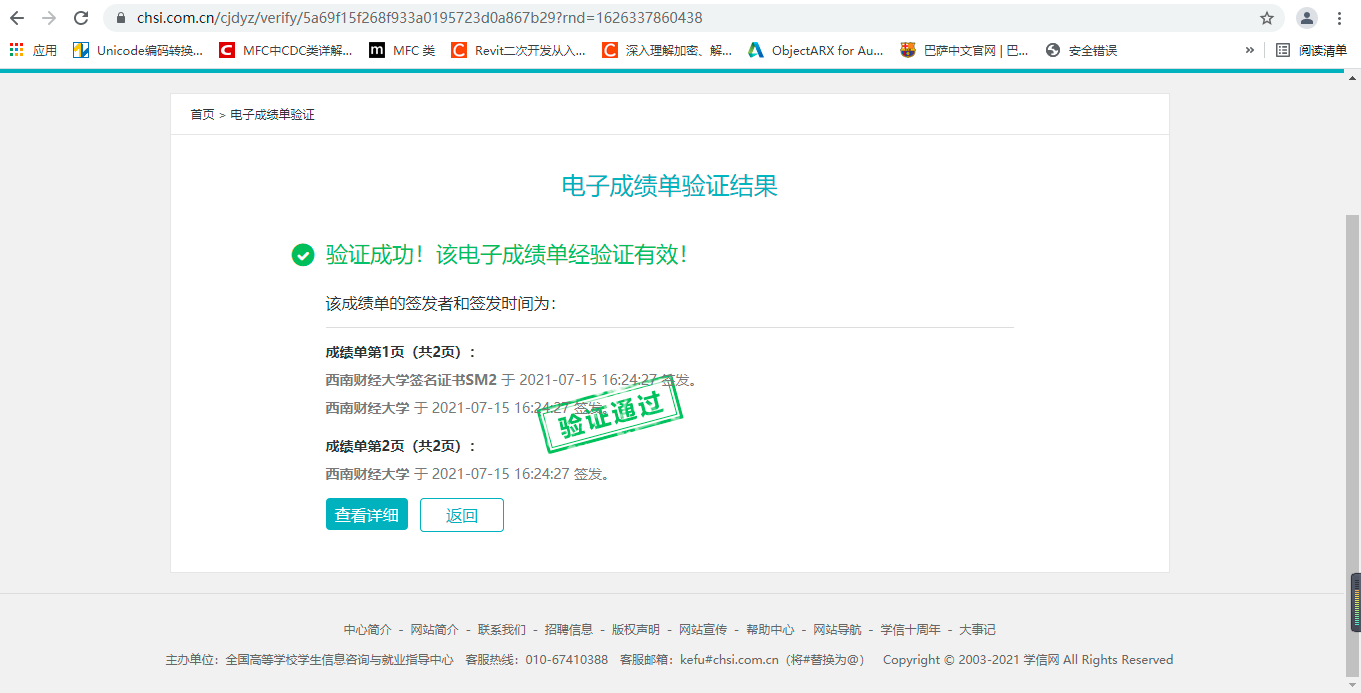Screen dimensions: 1361x693
Task: Click 西南财经大学签名证书SM2 text
Action: click(x=411, y=380)
